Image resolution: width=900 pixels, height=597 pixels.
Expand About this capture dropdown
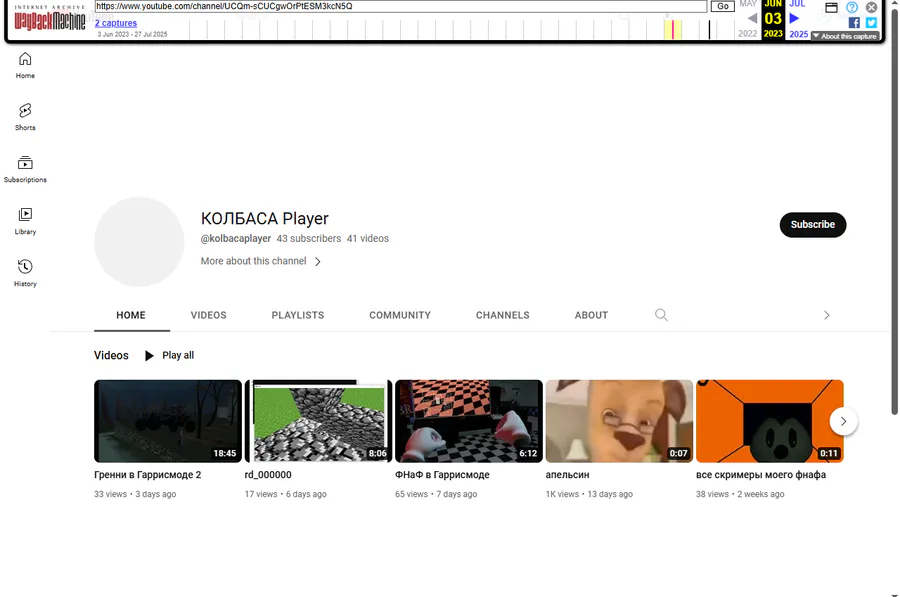845,36
